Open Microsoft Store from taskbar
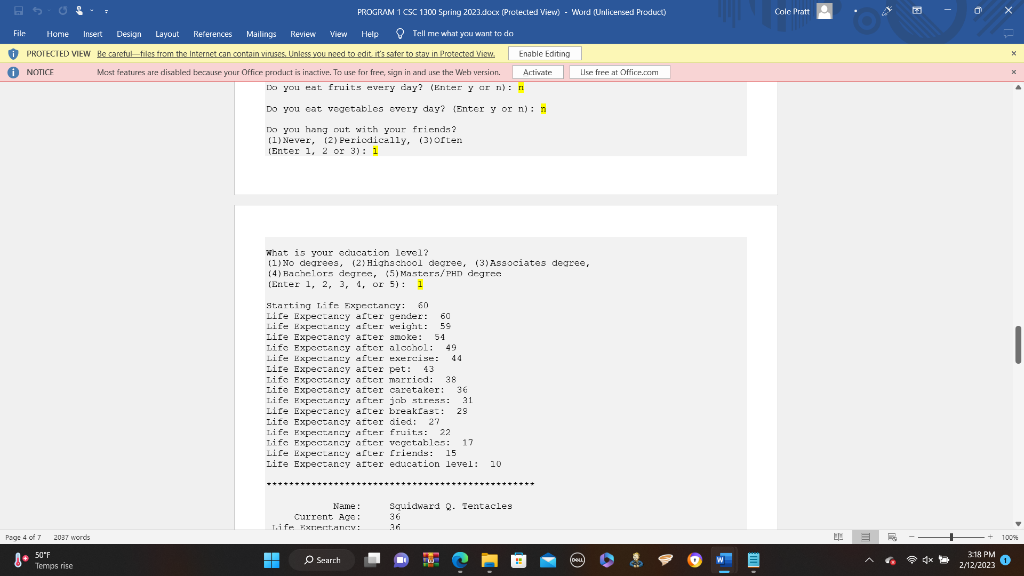The height and width of the screenshot is (576, 1024). (519, 560)
